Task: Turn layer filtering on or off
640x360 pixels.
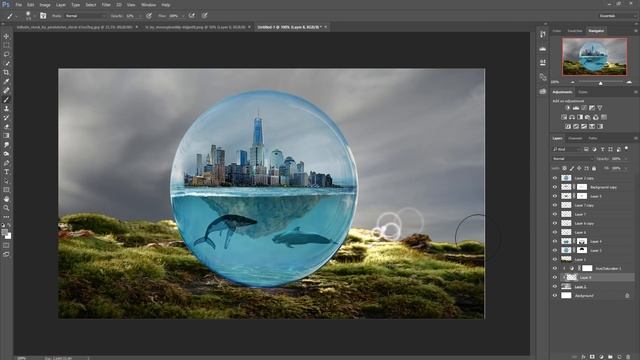Action: coord(627,149)
